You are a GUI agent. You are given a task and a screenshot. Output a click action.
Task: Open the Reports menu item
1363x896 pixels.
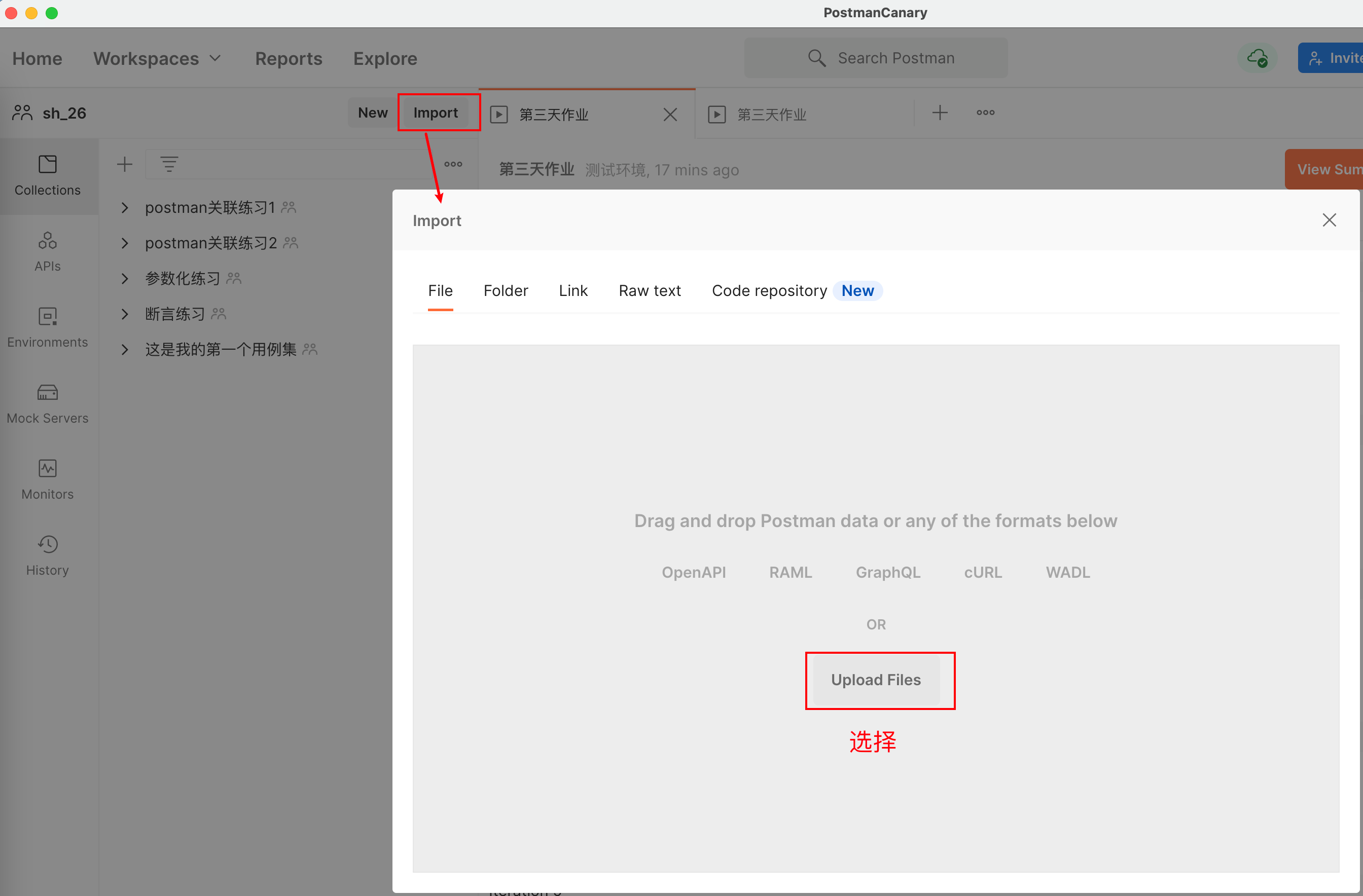tap(289, 58)
